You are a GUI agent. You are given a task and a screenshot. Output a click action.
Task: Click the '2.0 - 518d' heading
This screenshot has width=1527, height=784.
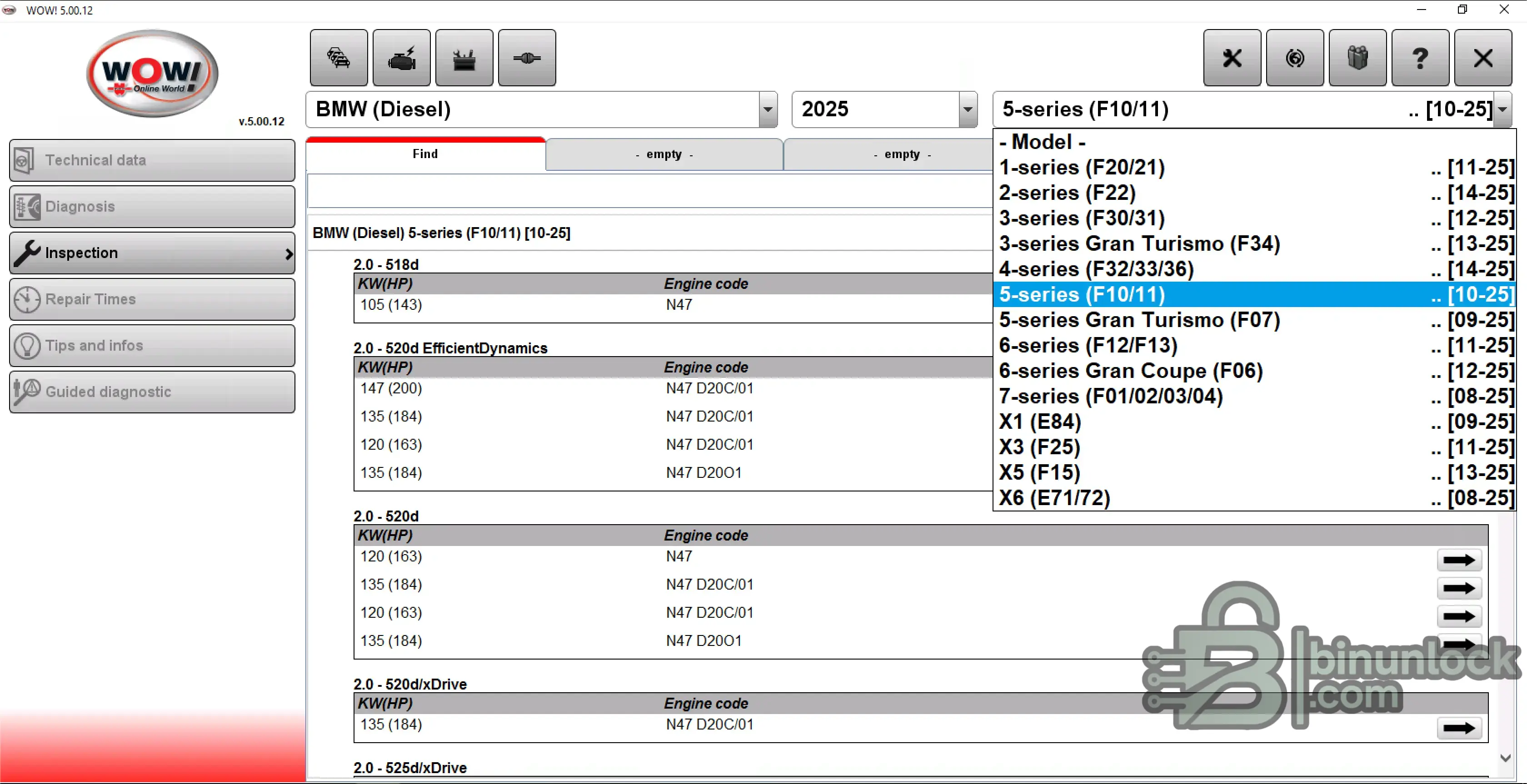[386, 264]
